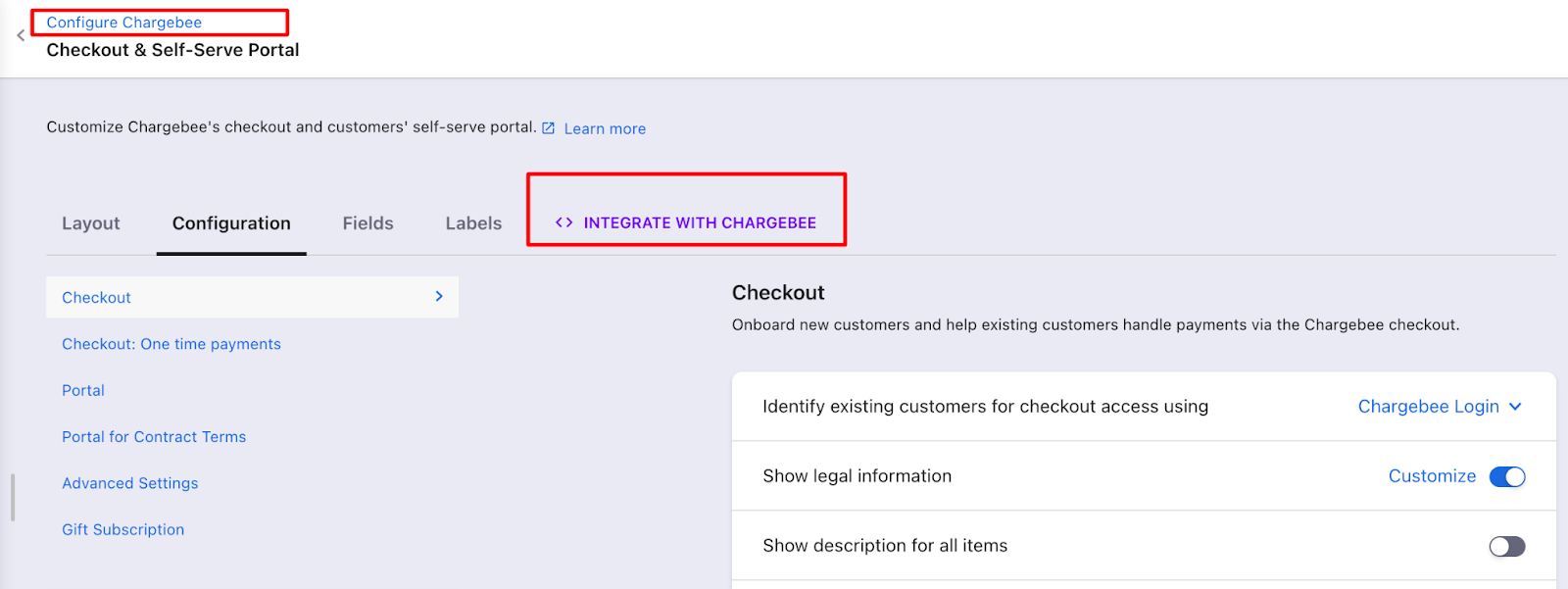Image resolution: width=1568 pixels, height=589 pixels.
Task: Turn off Show legal information toggle
Action: pyautogui.click(x=1507, y=476)
